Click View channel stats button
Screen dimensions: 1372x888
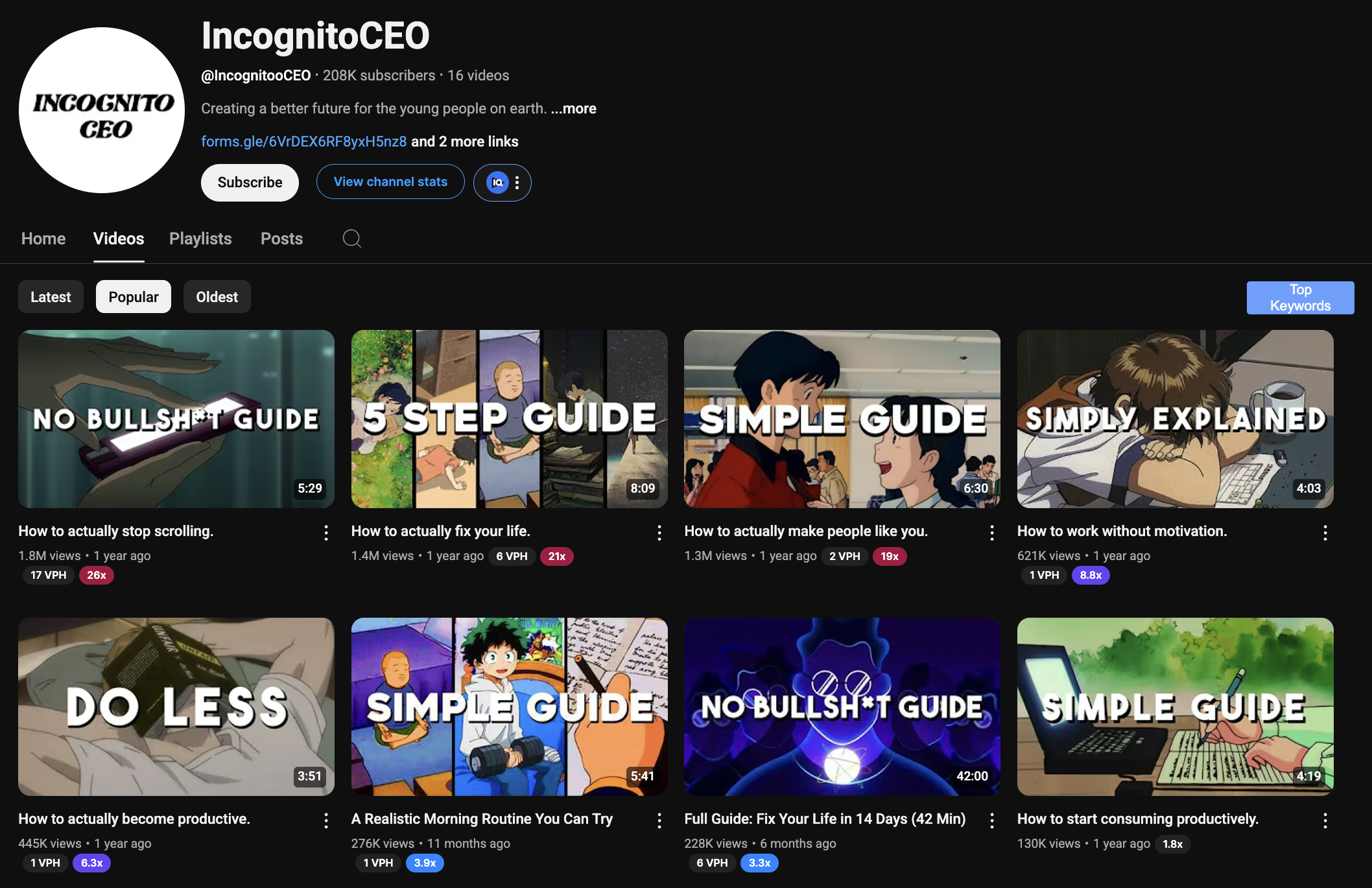click(390, 181)
